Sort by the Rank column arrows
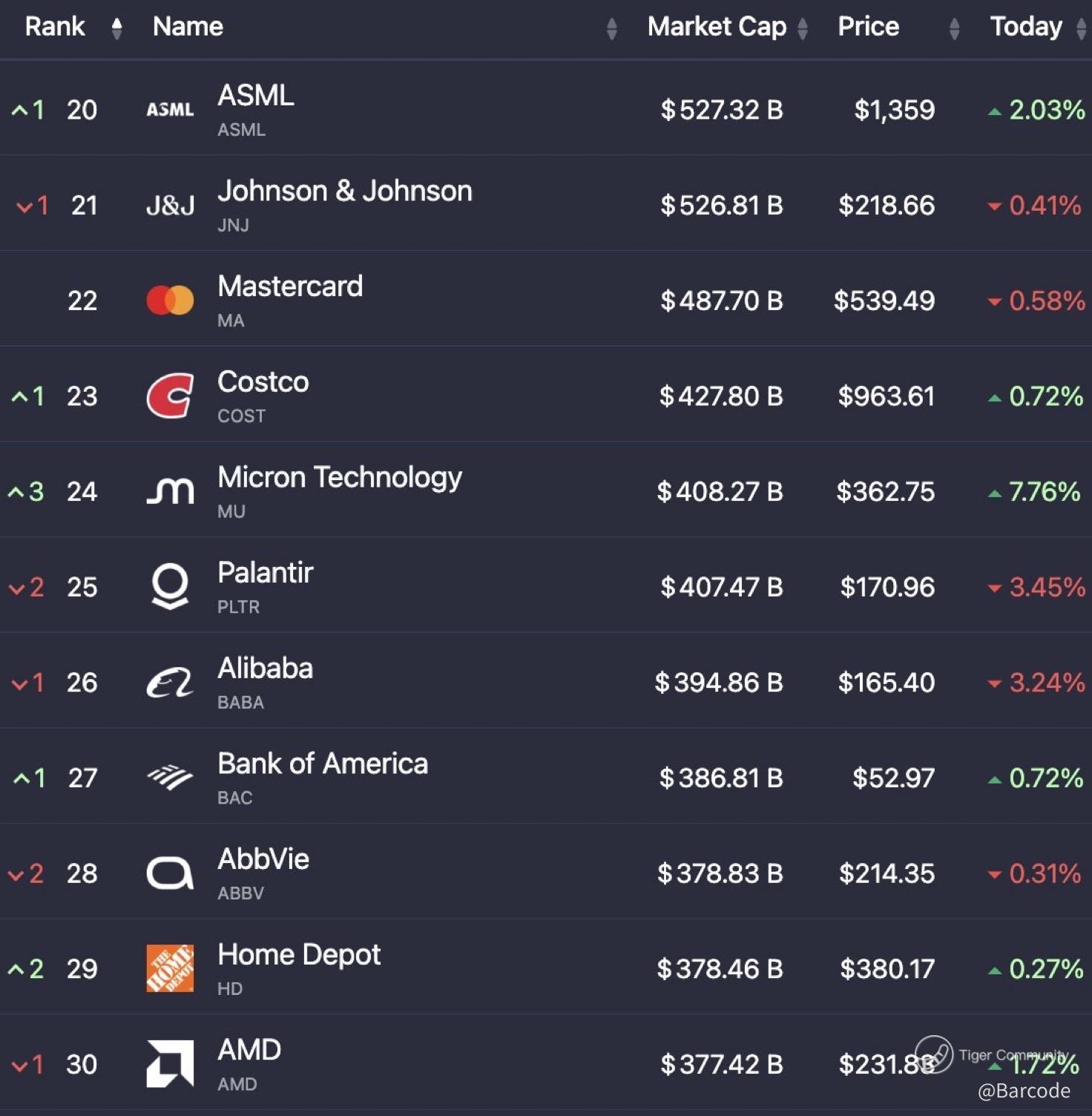 click(116, 28)
